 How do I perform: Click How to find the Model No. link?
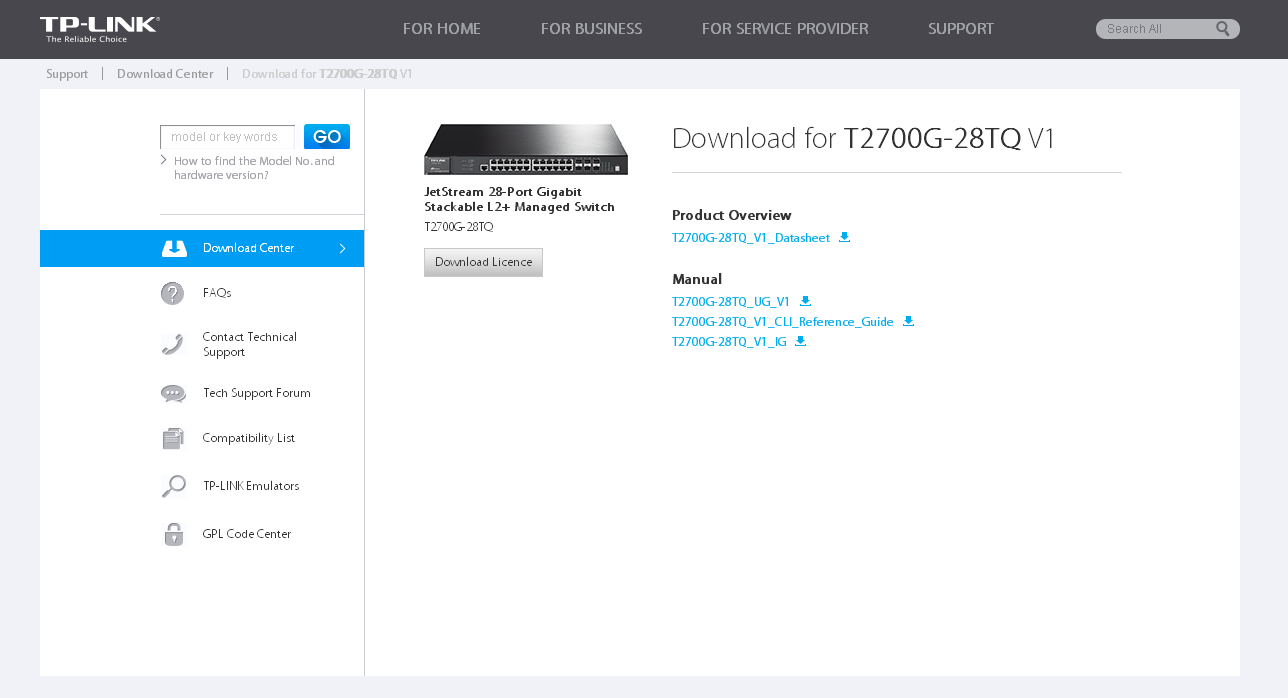click(254, 168)
